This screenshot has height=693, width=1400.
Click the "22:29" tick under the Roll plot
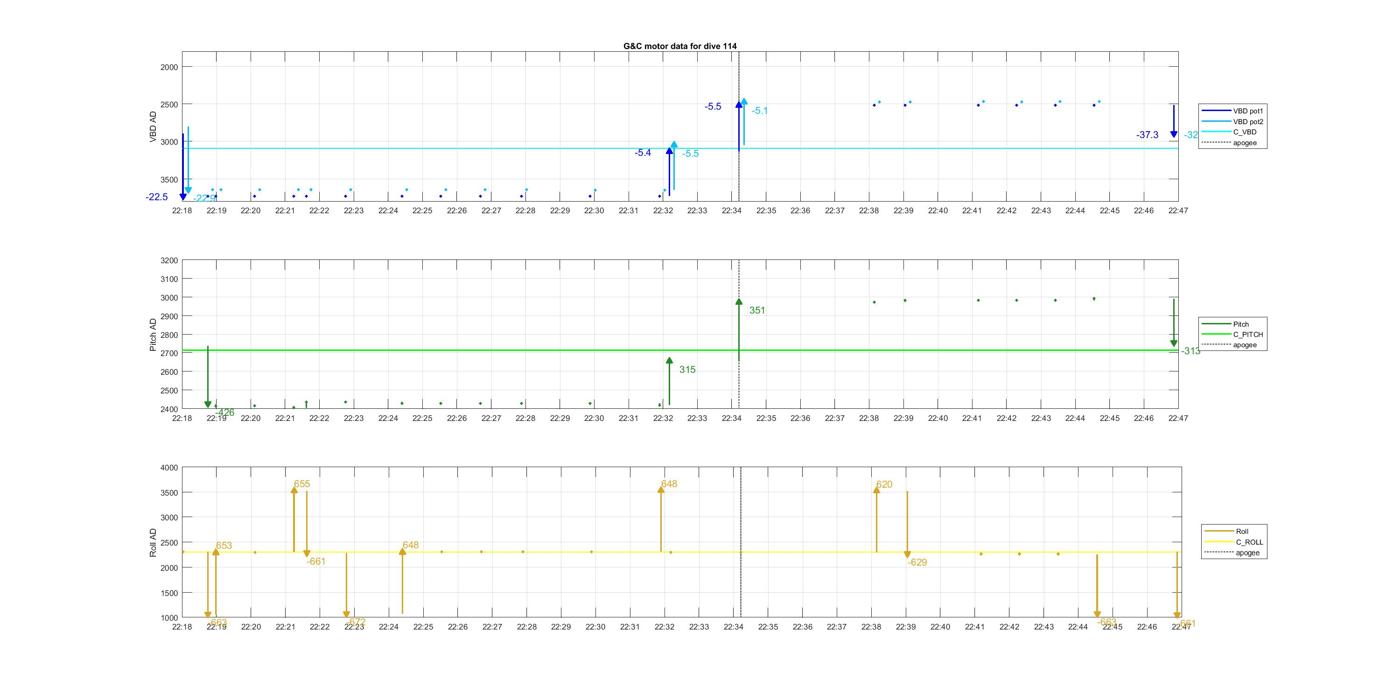[561, 627]
